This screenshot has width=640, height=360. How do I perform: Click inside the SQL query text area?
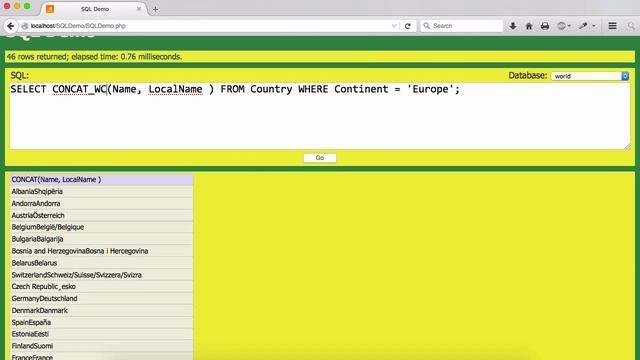320,116
